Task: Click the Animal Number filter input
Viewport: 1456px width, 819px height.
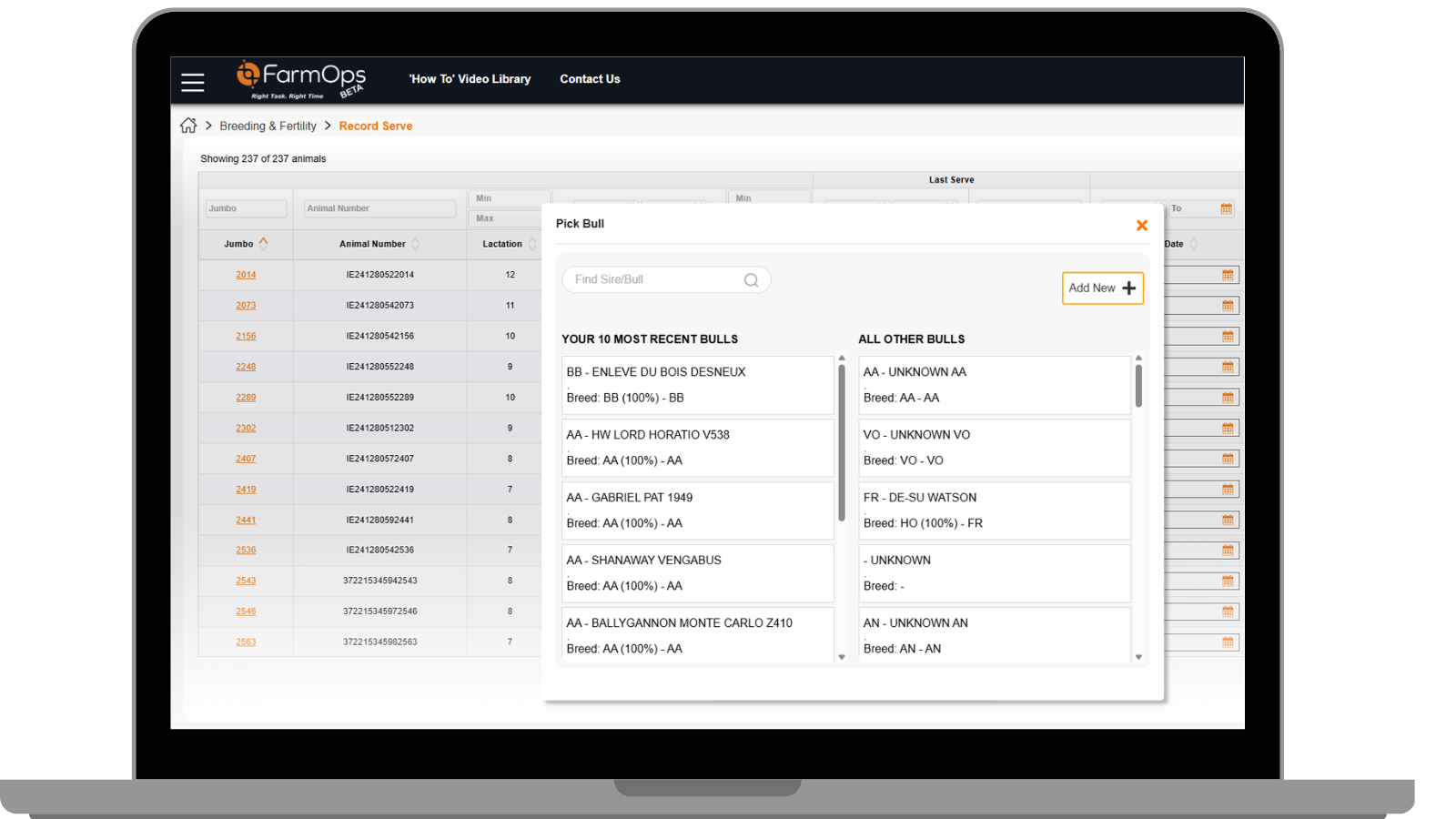Action: (x=379, y=208)
